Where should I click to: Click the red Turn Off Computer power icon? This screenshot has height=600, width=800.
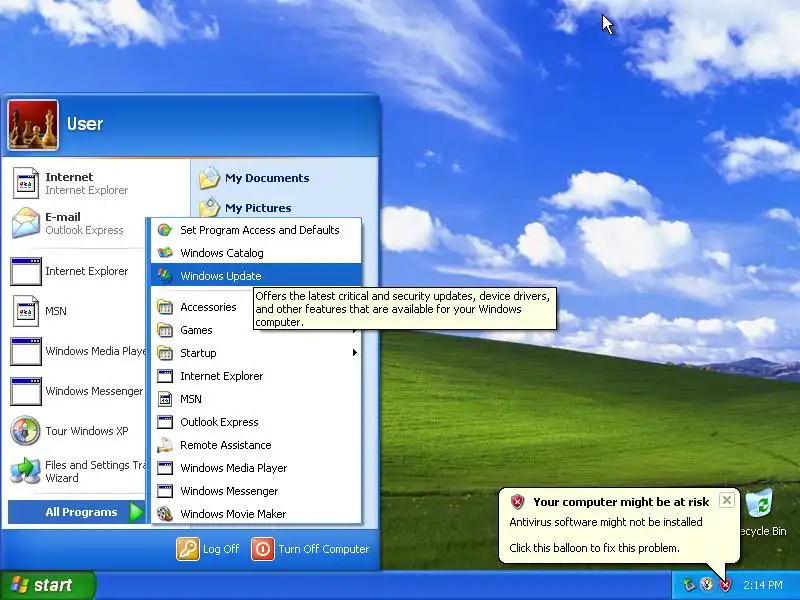pos(263,549)
